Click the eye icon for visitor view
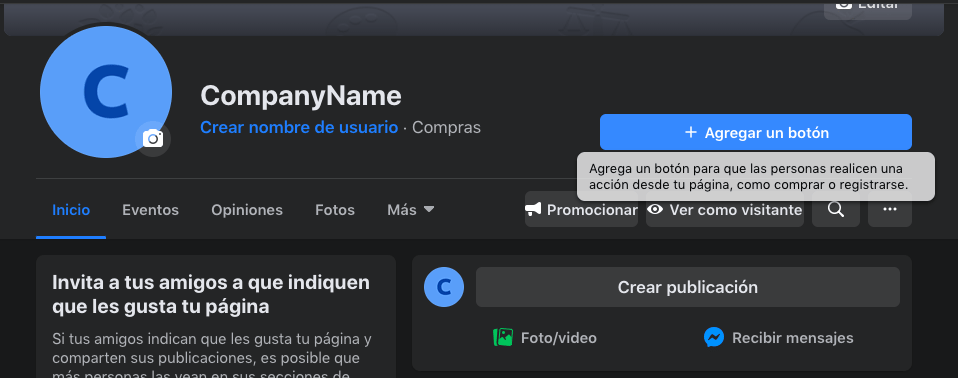The width and height of the screenshot is (958, 378). coord(656,210)
